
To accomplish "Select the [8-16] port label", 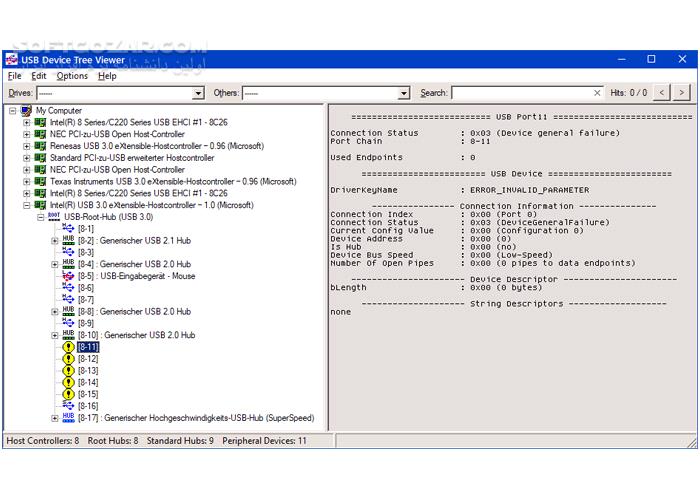I will click(88, 406).
